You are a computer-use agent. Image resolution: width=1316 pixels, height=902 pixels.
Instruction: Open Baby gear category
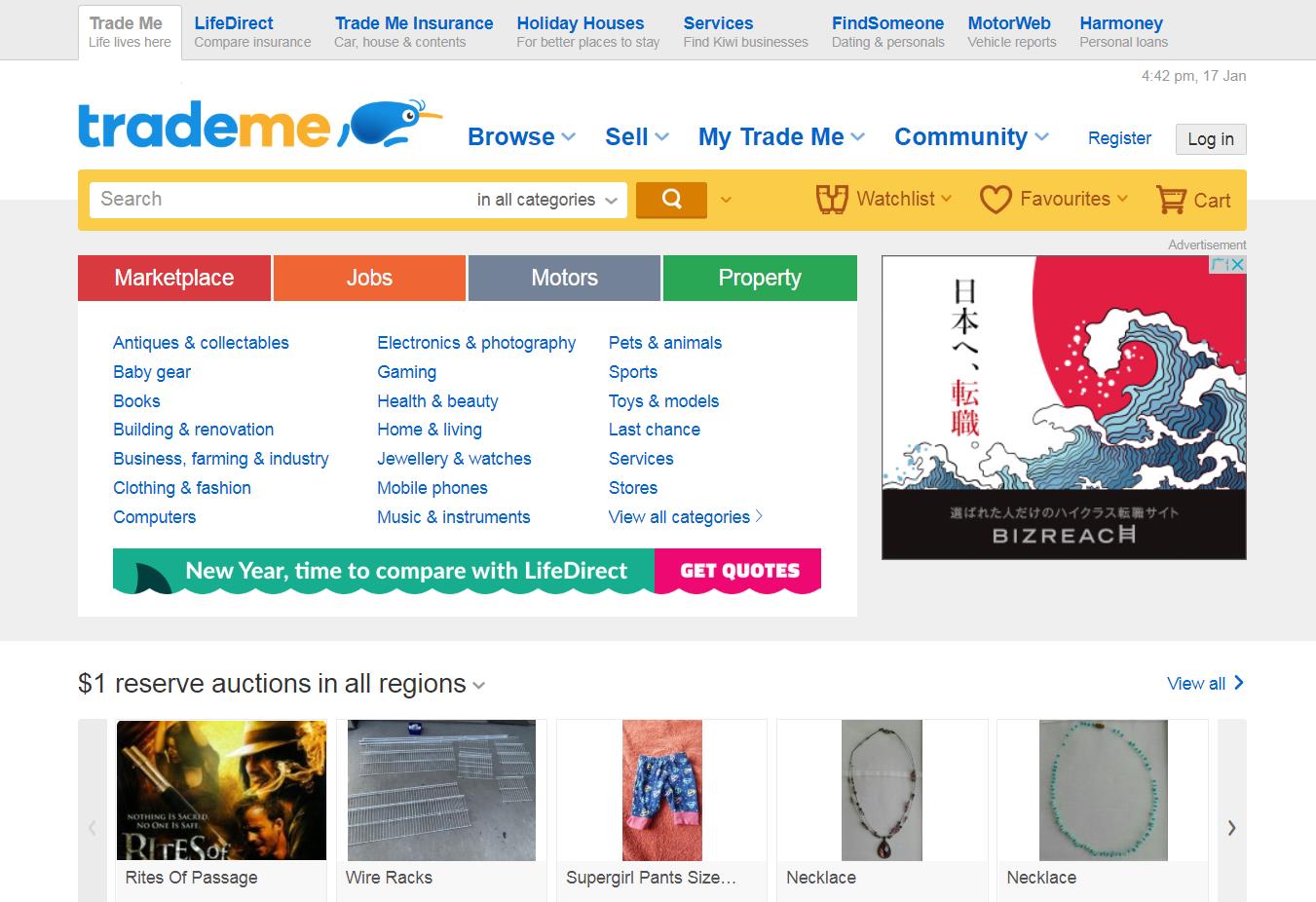point(152,372)
